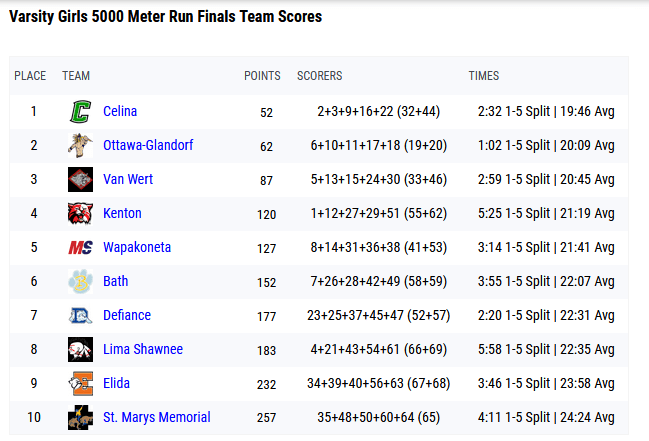Image resolution: width=649 pixels, height=441 pixels.
Task: Click the SCORERS column header
Action: click(x=320, y=76)
